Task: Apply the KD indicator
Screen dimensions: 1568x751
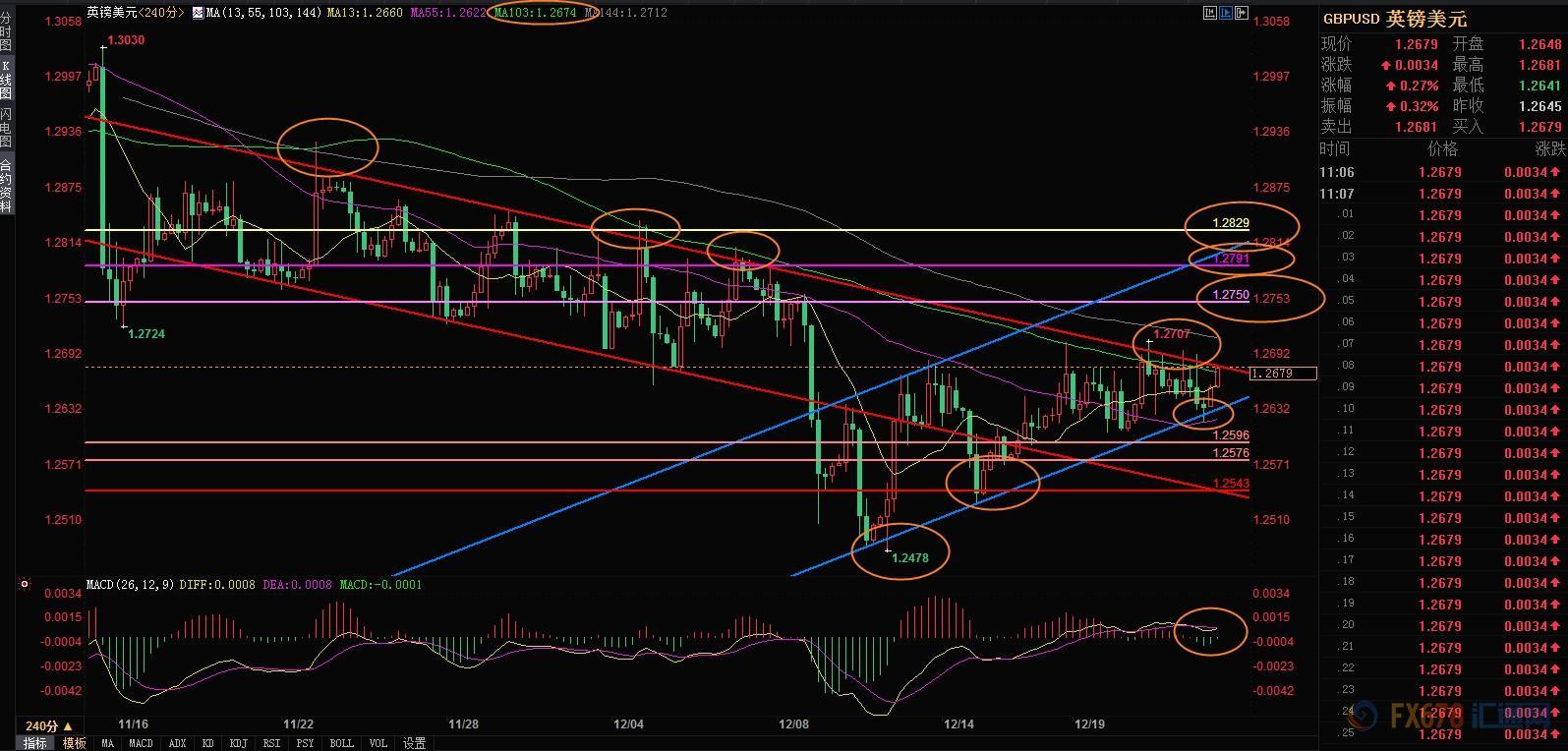Action: [209, 743]
